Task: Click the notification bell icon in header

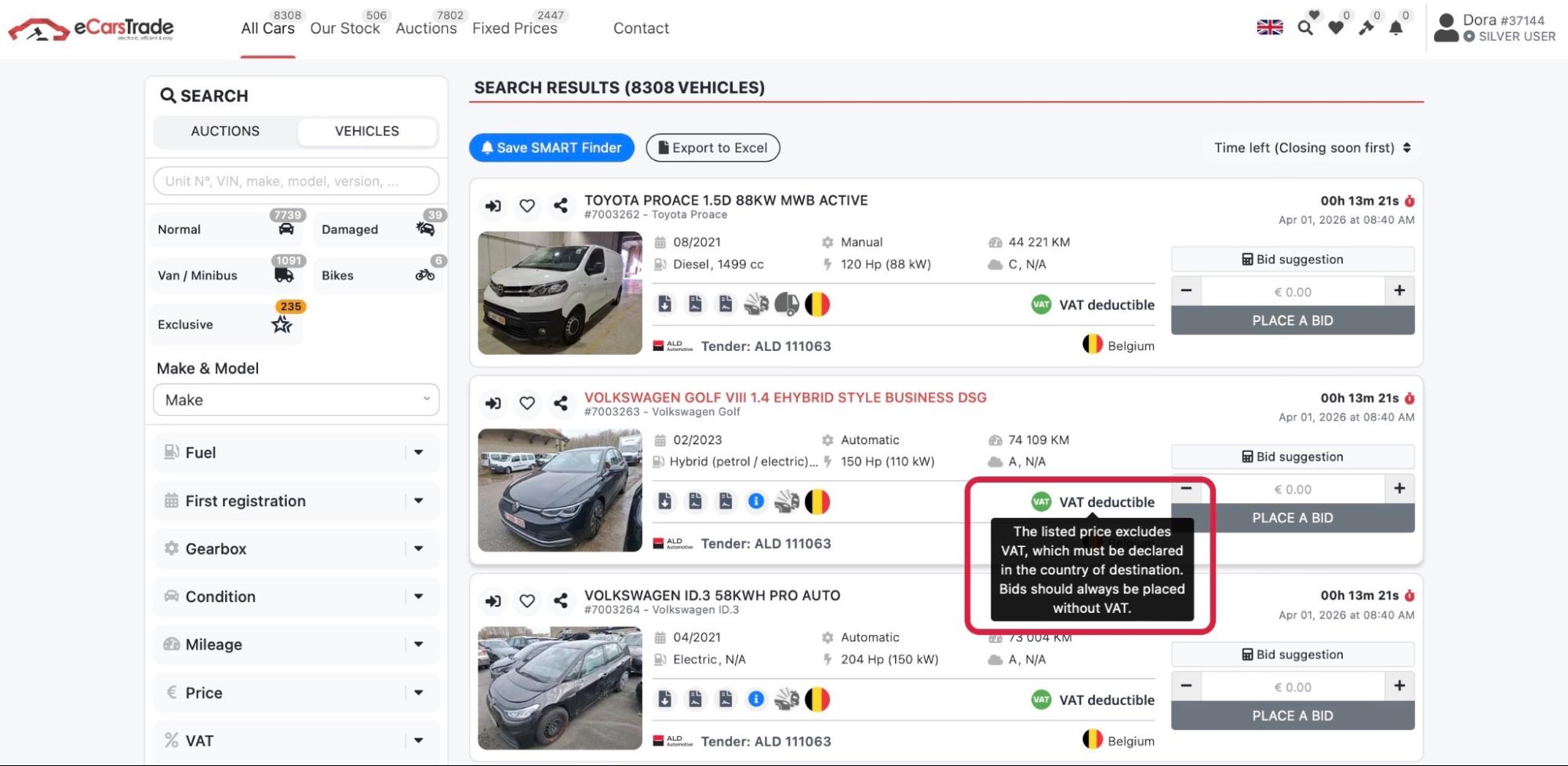Action: (1396, 28)
